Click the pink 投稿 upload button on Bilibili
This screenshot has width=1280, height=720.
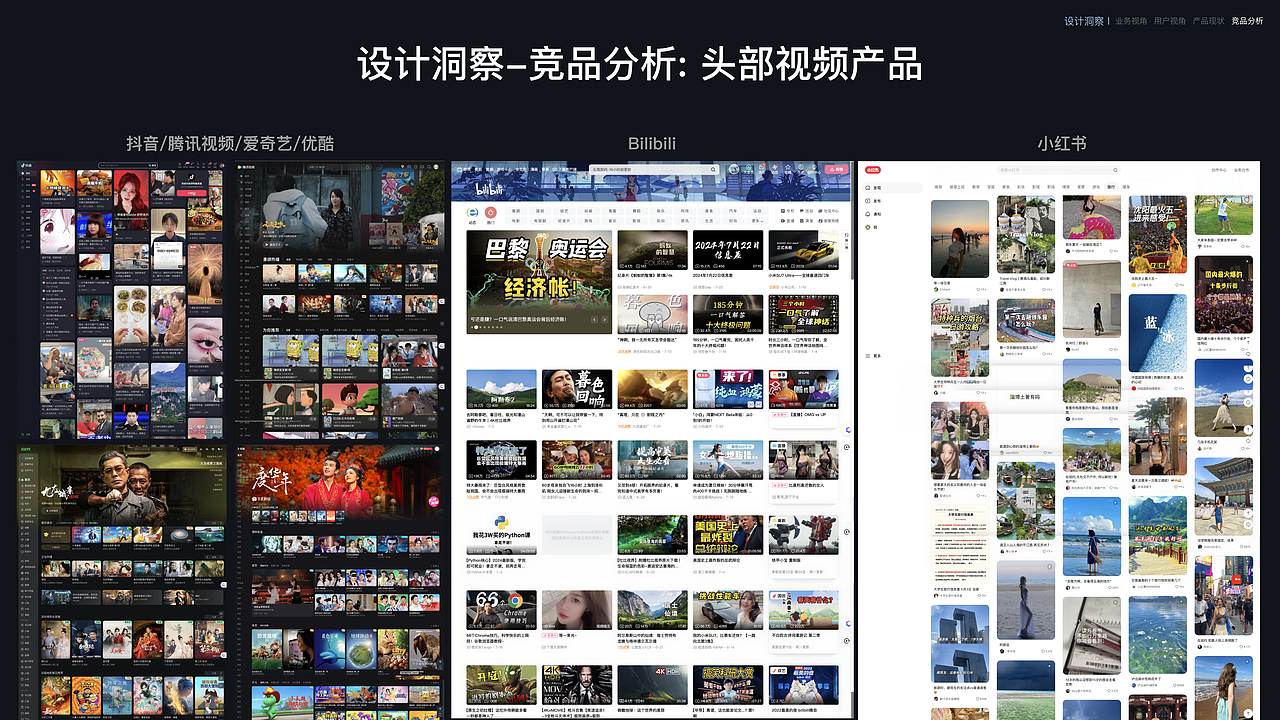(836, 170)
